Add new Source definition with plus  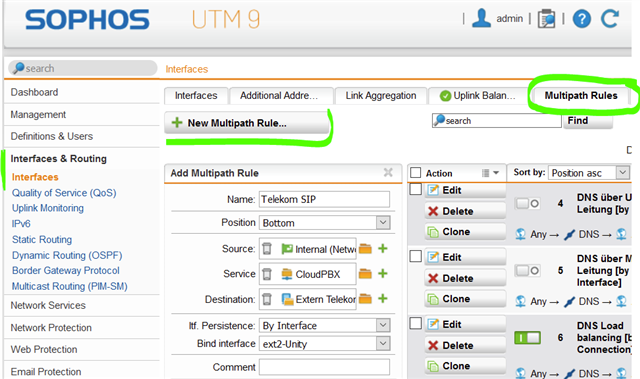tap(383, 248)
